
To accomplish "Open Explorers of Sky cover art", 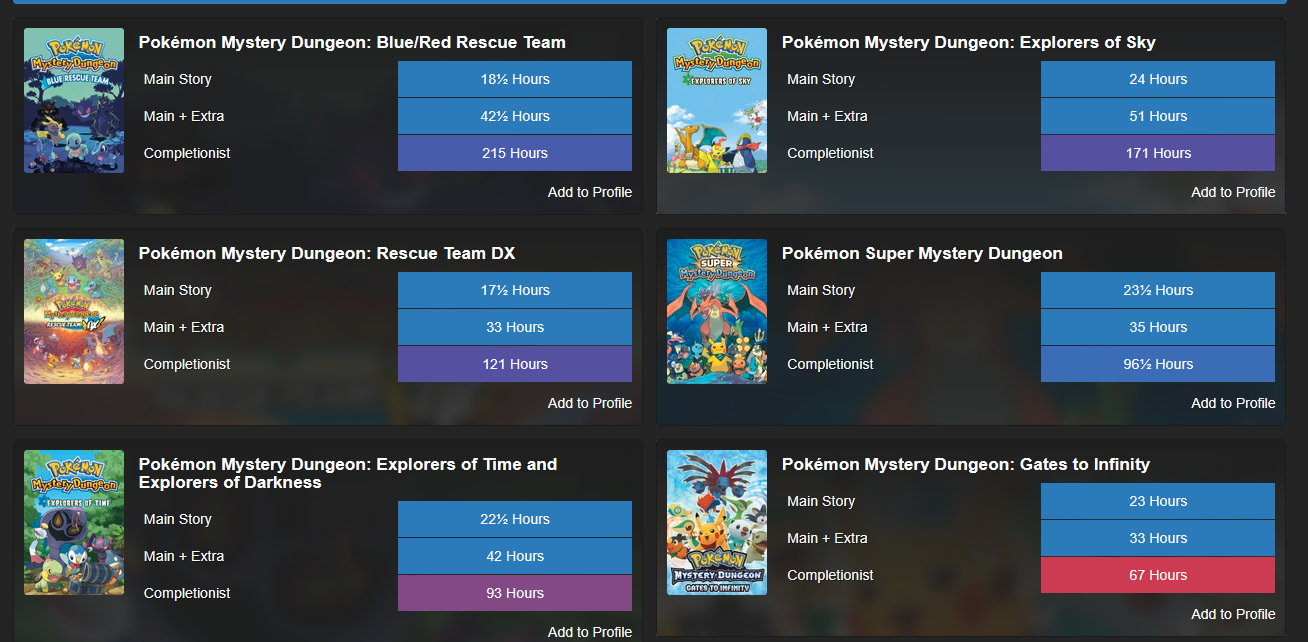I will click(x=717, y=100).
